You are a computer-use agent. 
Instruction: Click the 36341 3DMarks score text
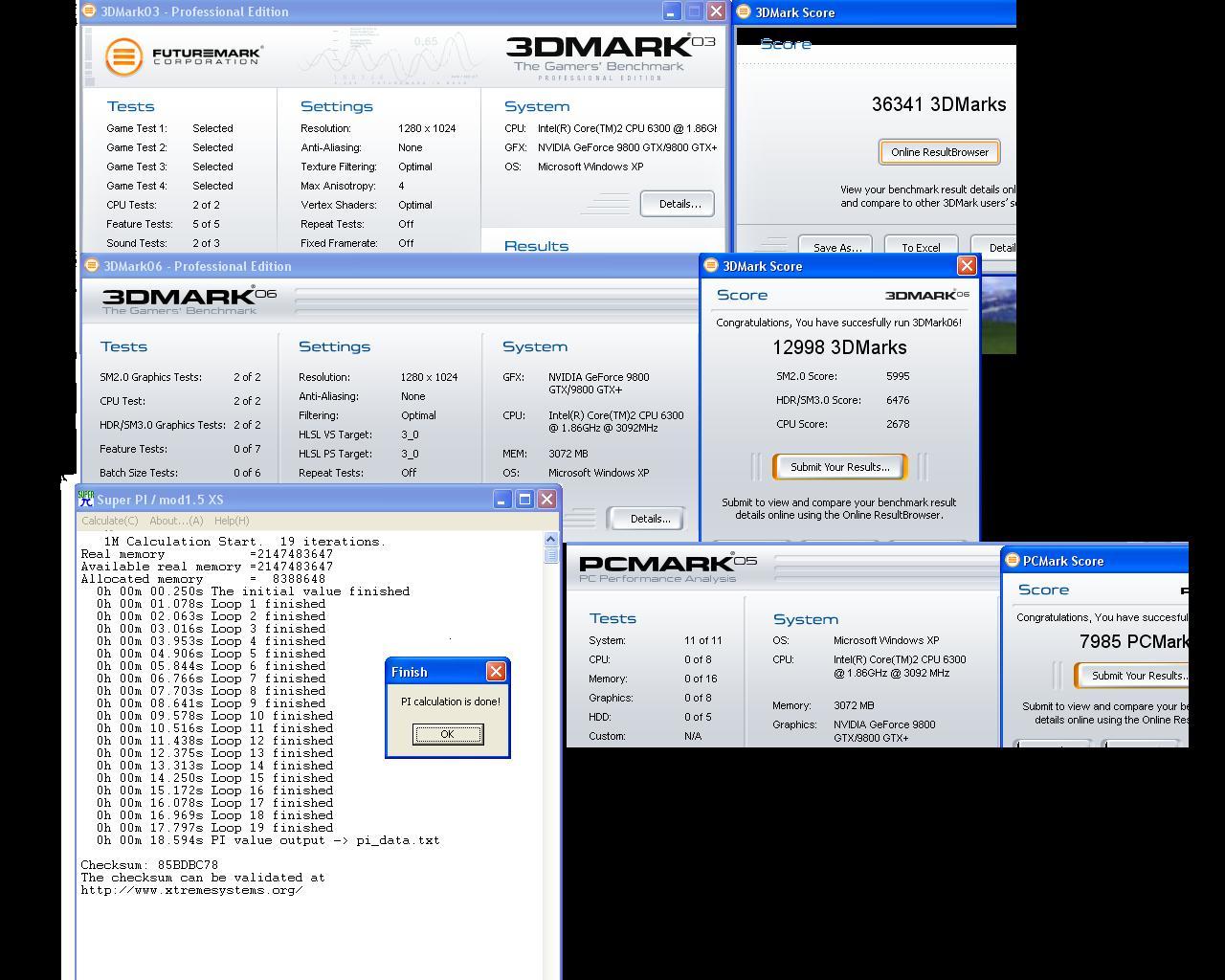tap(939, 104)
